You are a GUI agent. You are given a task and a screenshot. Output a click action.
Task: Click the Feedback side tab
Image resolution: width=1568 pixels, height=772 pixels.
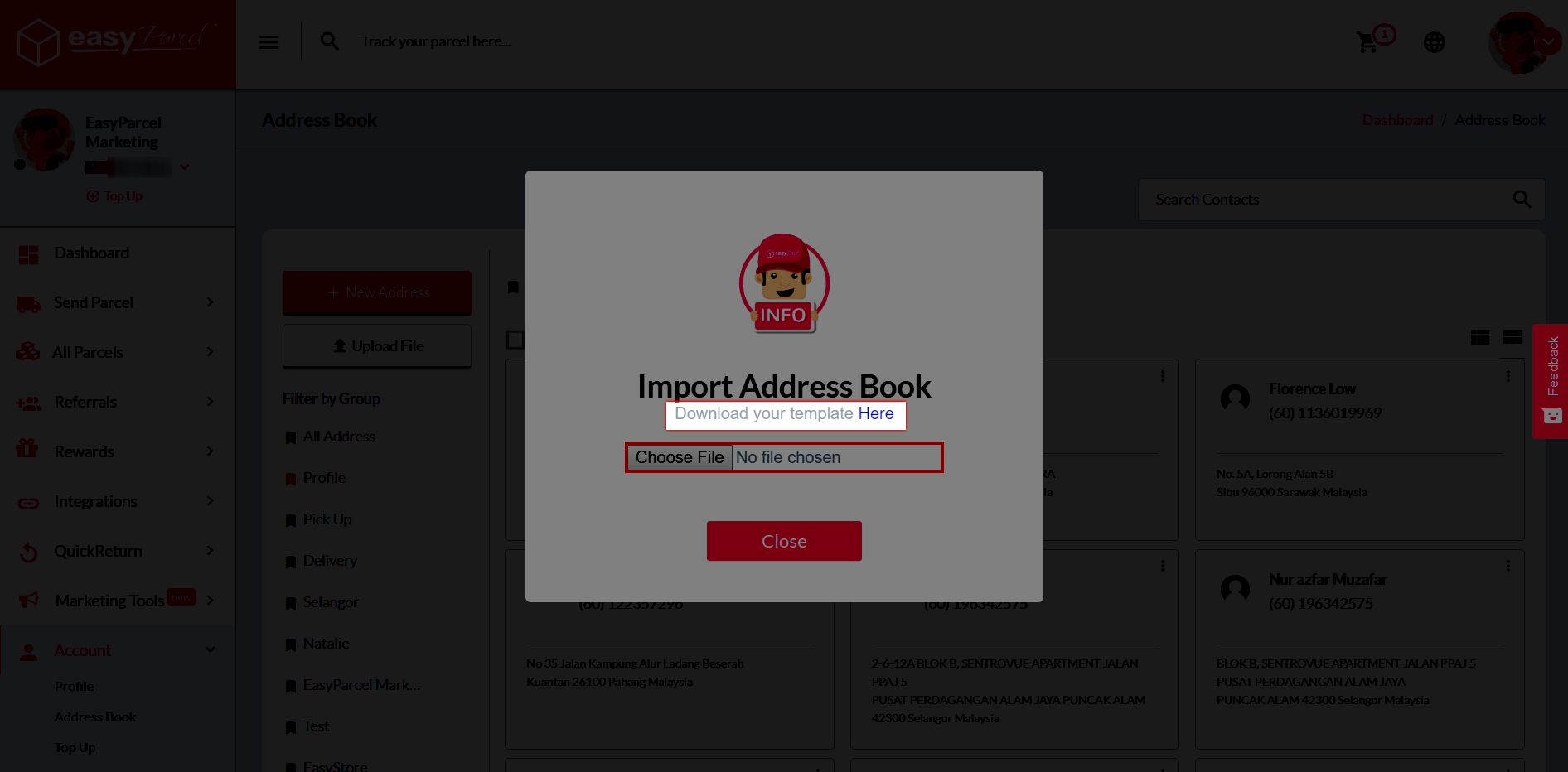click(x=1551, y=381)
